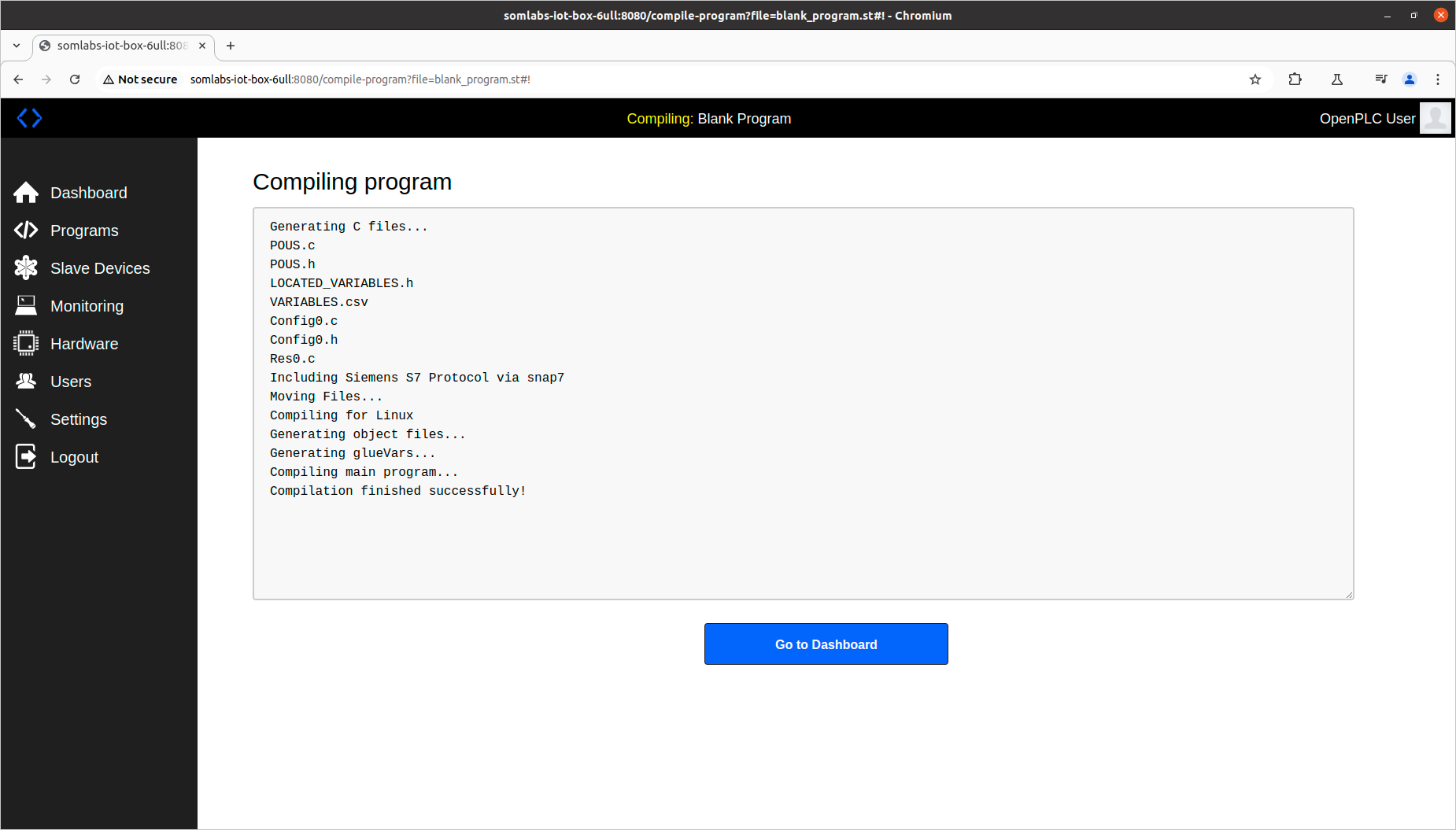Expand the browser tab search dropdown
Viewport: 1456px width, 830px height.
(x=17, y=46)
